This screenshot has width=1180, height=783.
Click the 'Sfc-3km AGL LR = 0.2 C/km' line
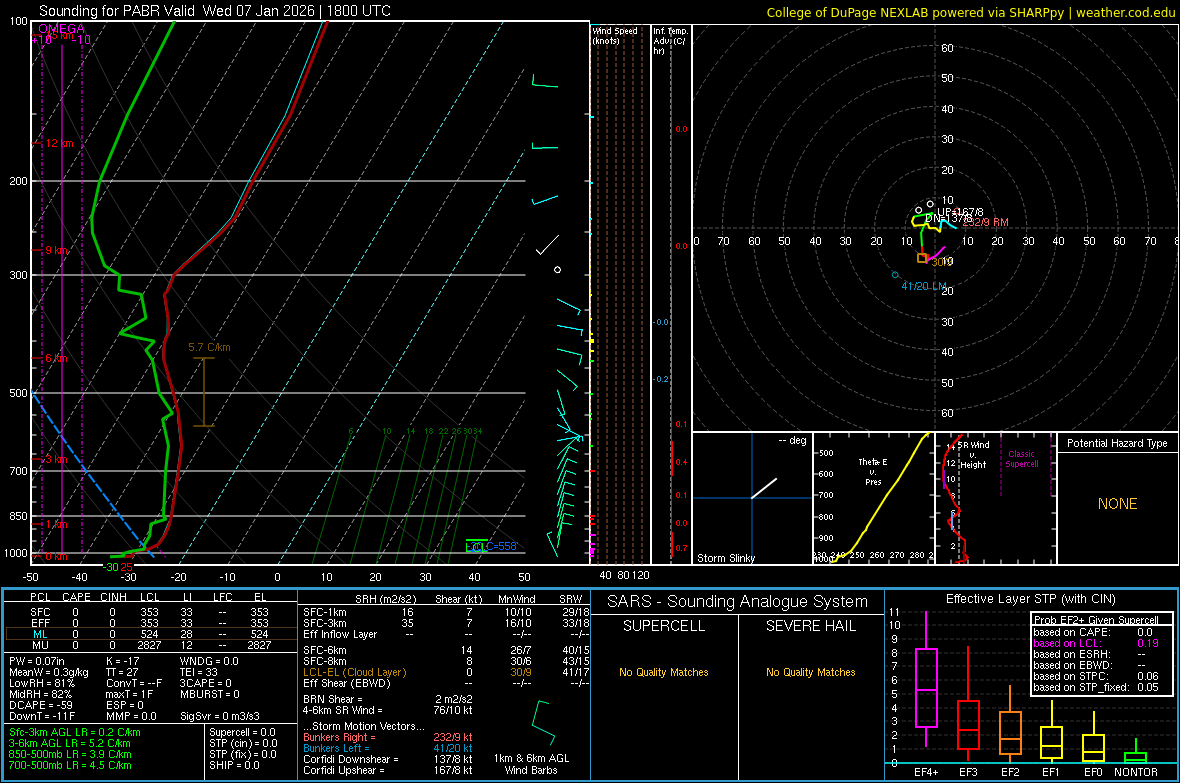(75, 732)
